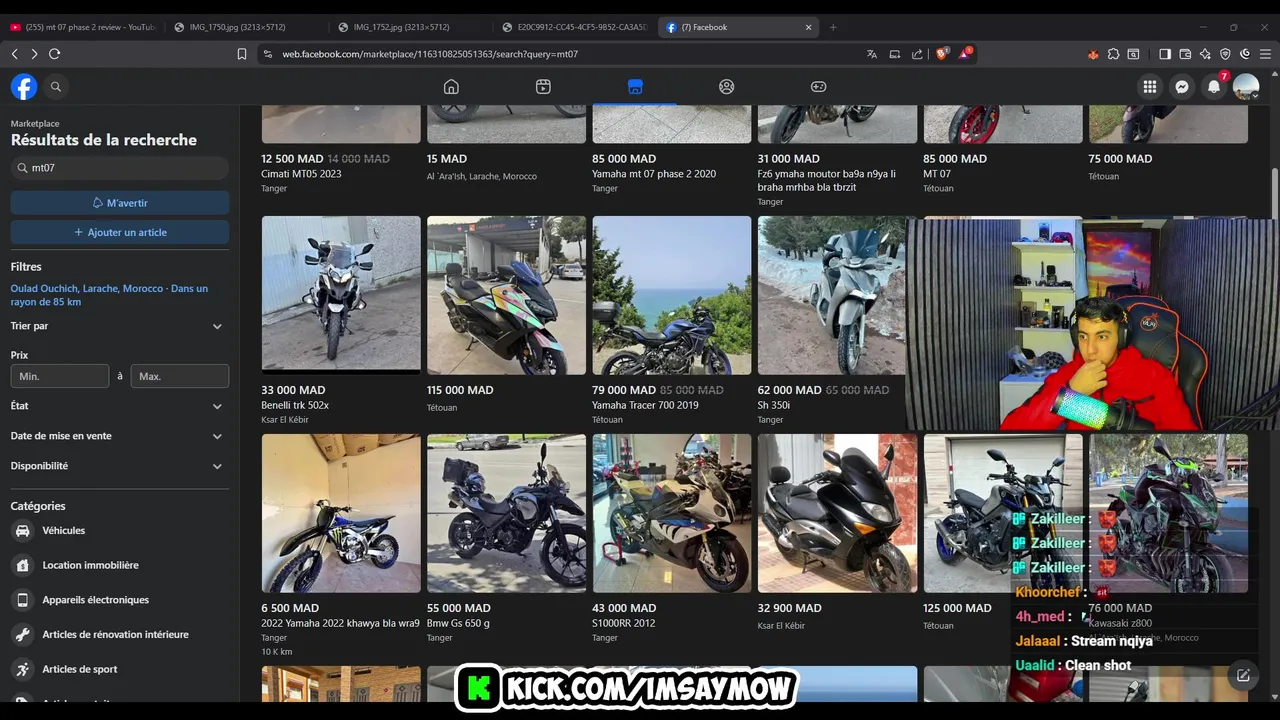This screenshot has width=1280, height=720.
Task: Click the M'avertir alert button
Action: 120,203
